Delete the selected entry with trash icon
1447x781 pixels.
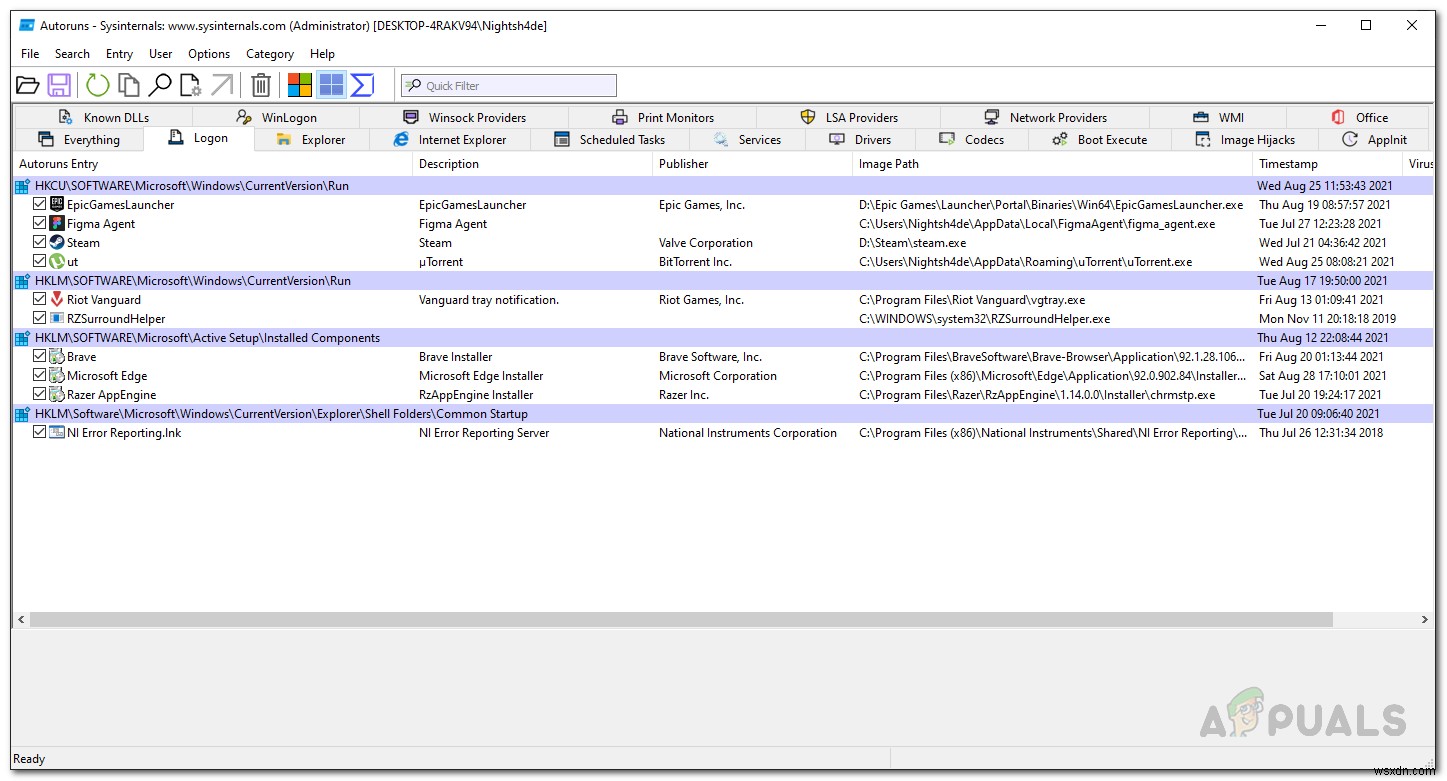[261, 85]
